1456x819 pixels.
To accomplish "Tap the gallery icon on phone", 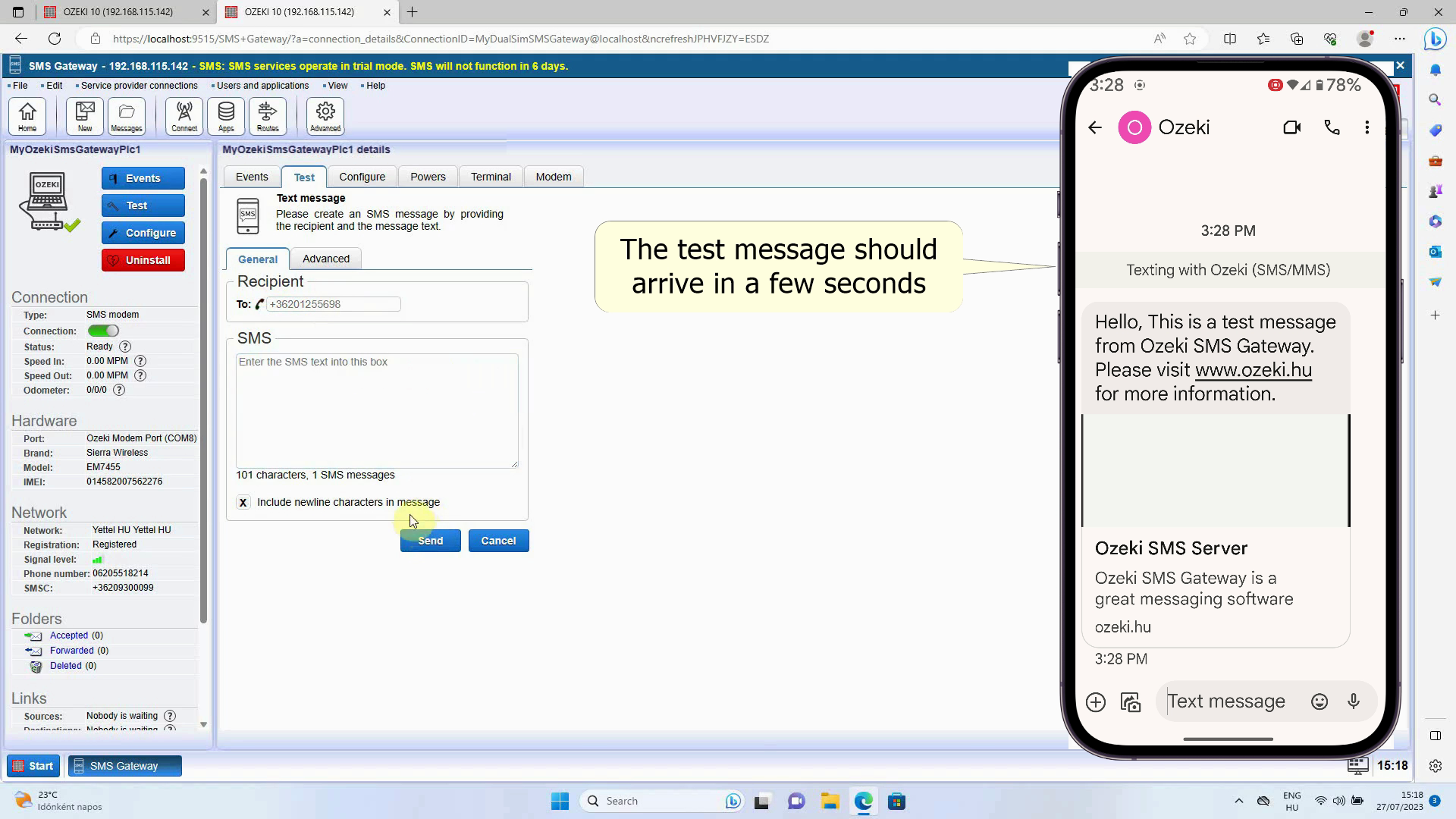I will pyautogui.click(x=1131, y=702).
